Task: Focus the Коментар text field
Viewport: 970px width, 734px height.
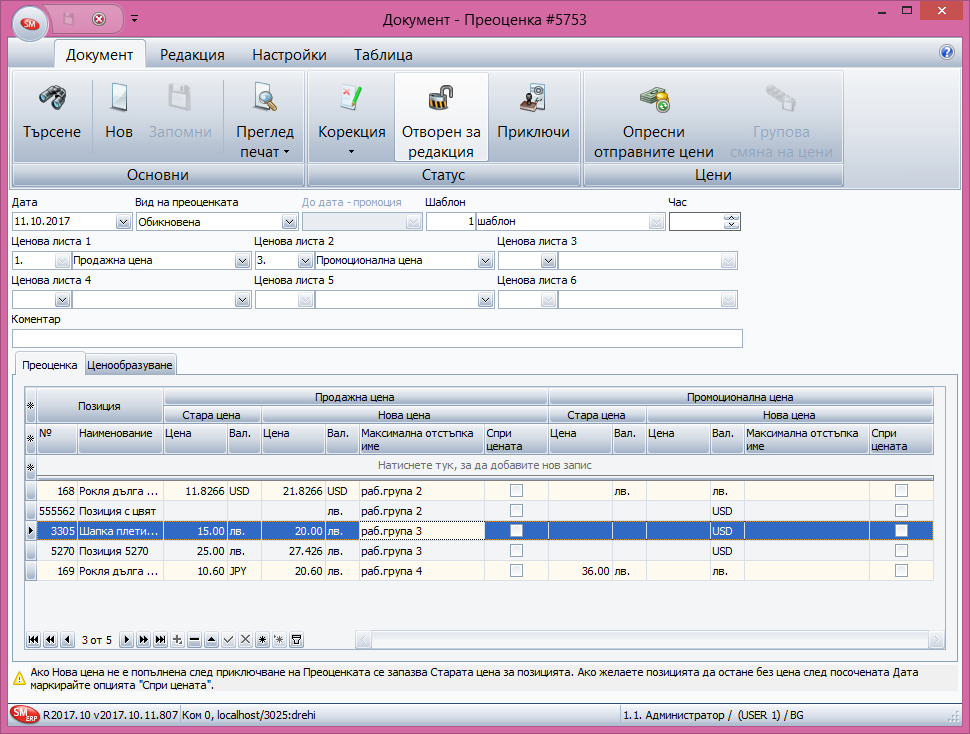Action: pos(377,338)
